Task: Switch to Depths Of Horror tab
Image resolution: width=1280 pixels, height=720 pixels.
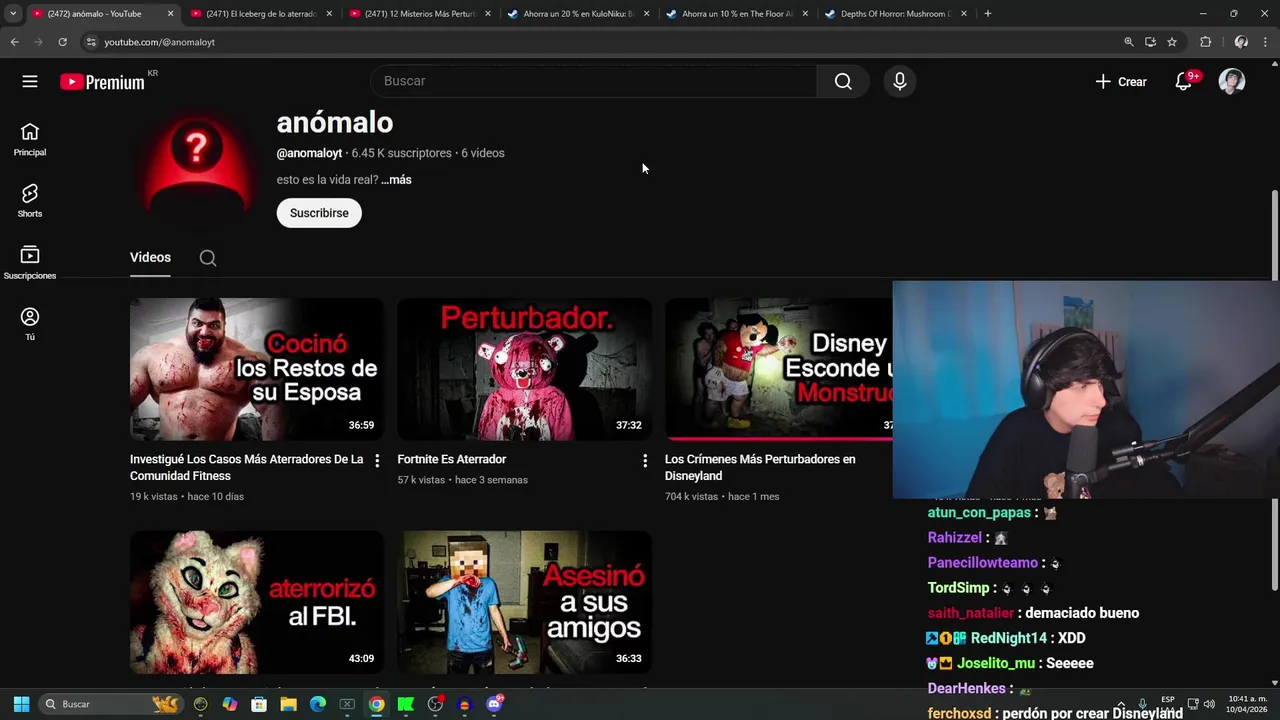Action: click(x=895, y=14)
